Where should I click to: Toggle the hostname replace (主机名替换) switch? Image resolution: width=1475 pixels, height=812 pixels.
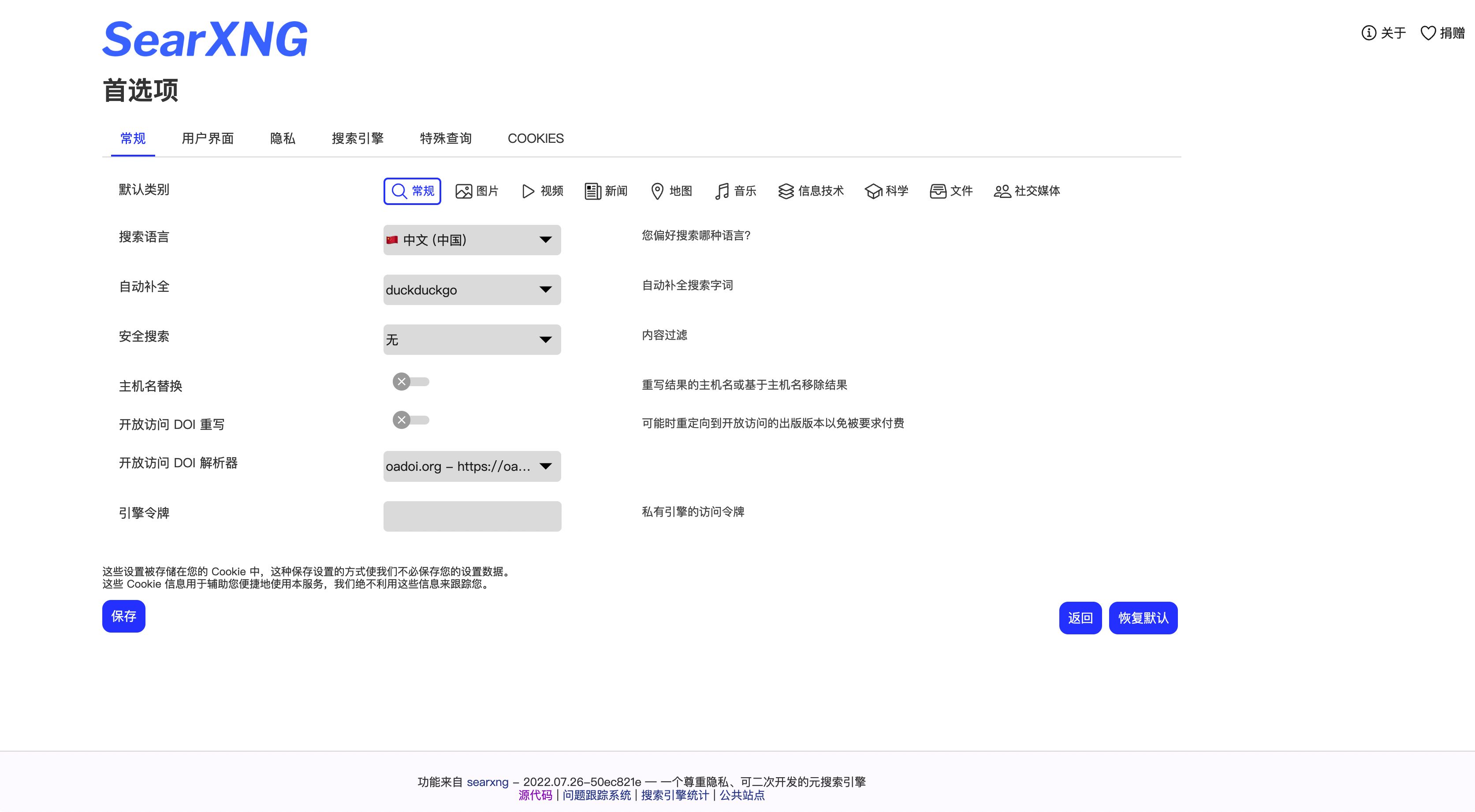(x=410, y=382)
